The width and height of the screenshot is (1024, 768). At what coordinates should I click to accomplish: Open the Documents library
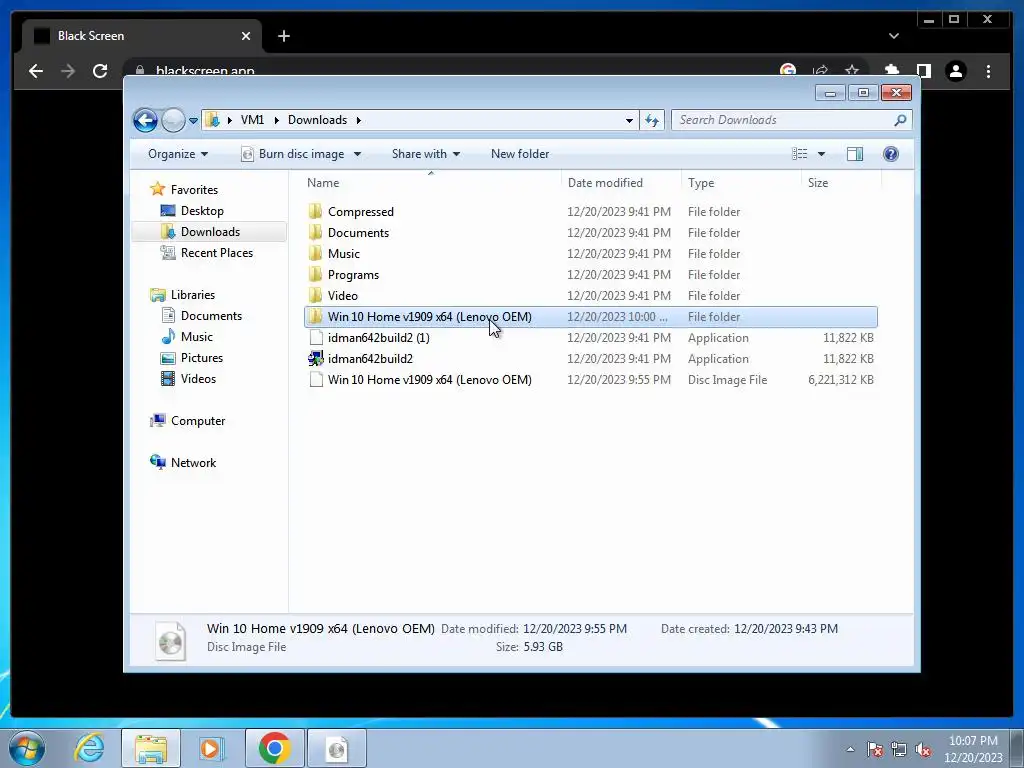coord(211,316)
